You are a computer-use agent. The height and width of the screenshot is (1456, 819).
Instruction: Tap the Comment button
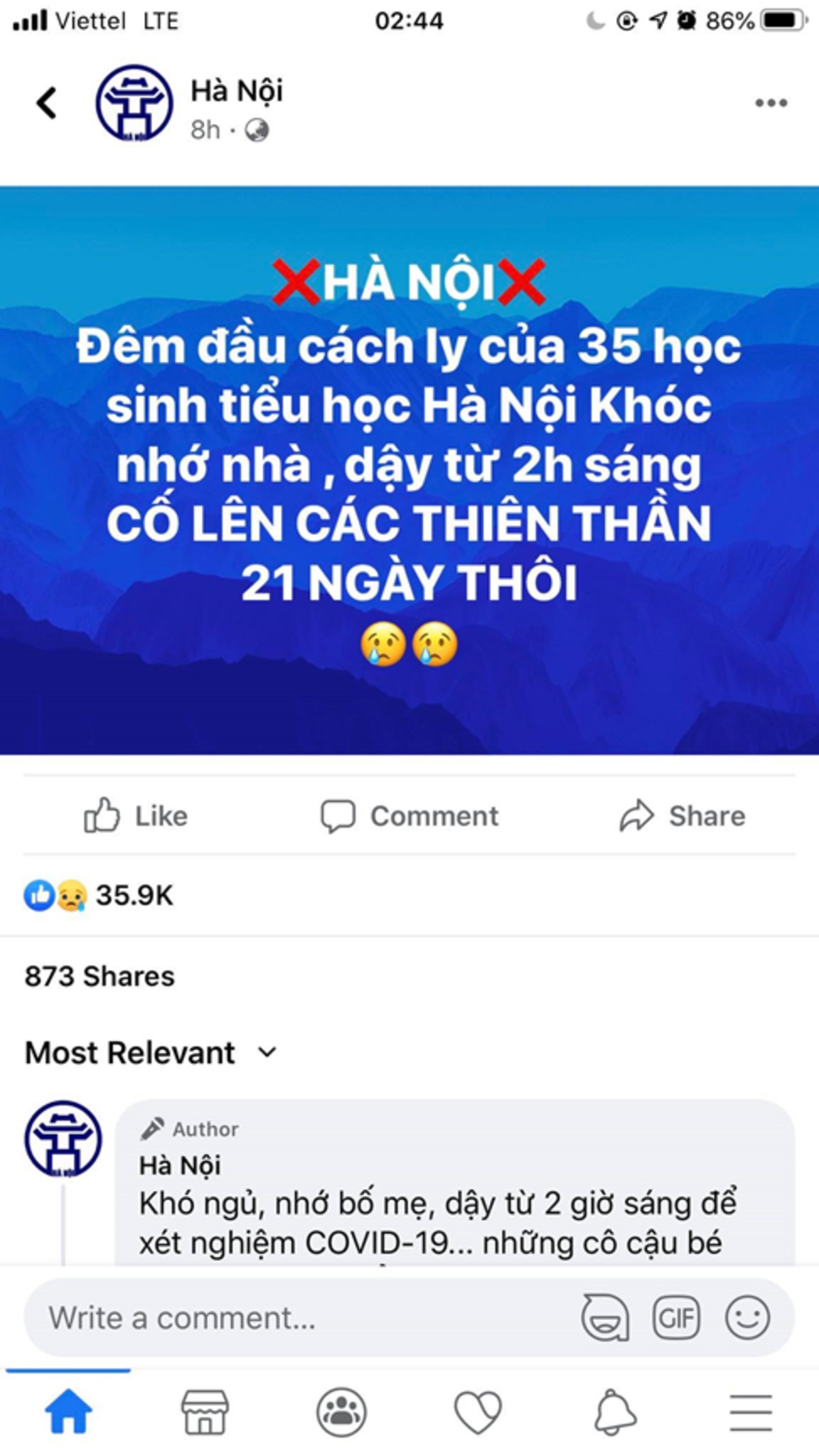coord(409,816)
